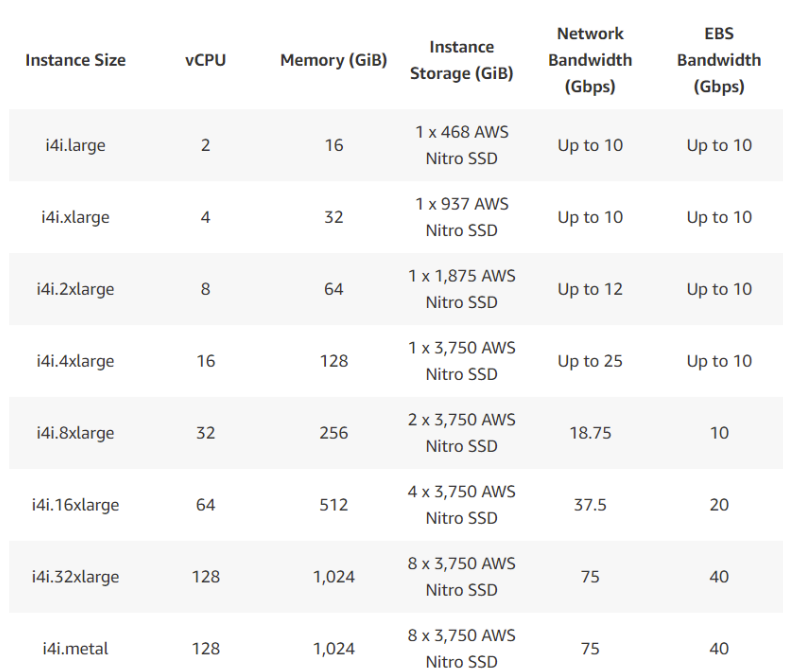Click the vCPU column header
787x672 pixels.
click(x=205, y=60)
